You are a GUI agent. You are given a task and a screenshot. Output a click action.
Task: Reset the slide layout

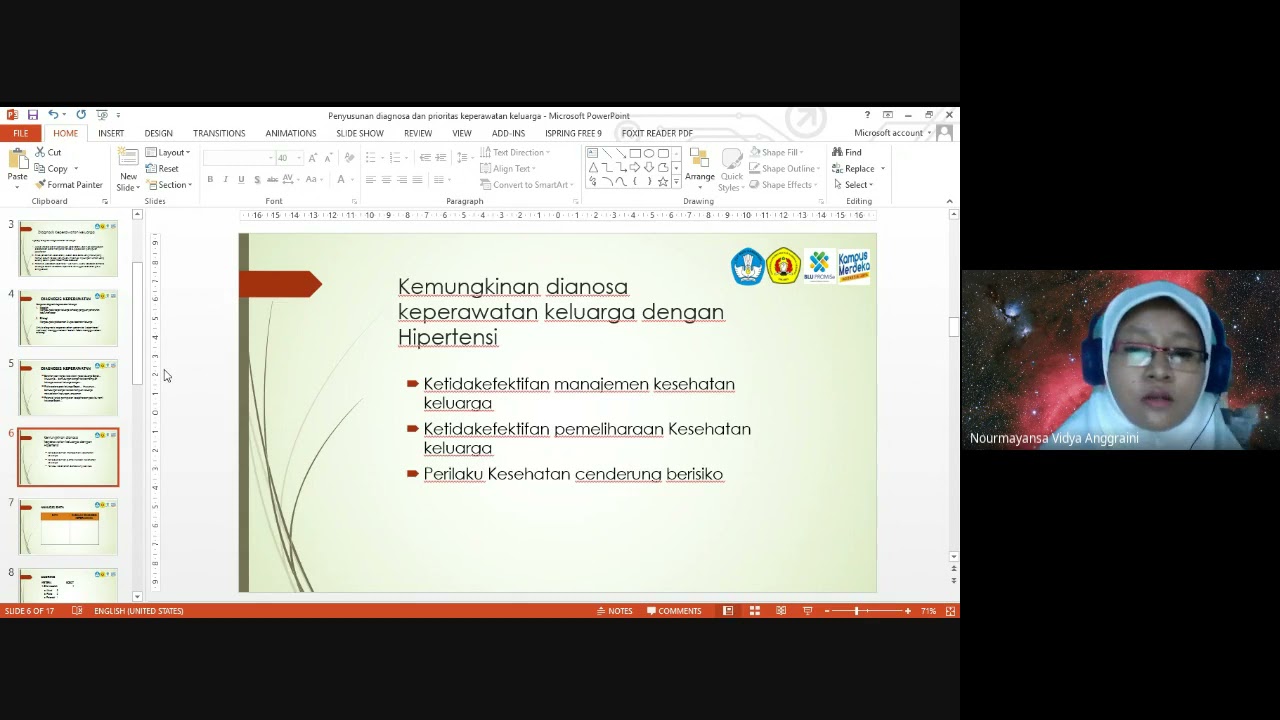pos(162,169)
